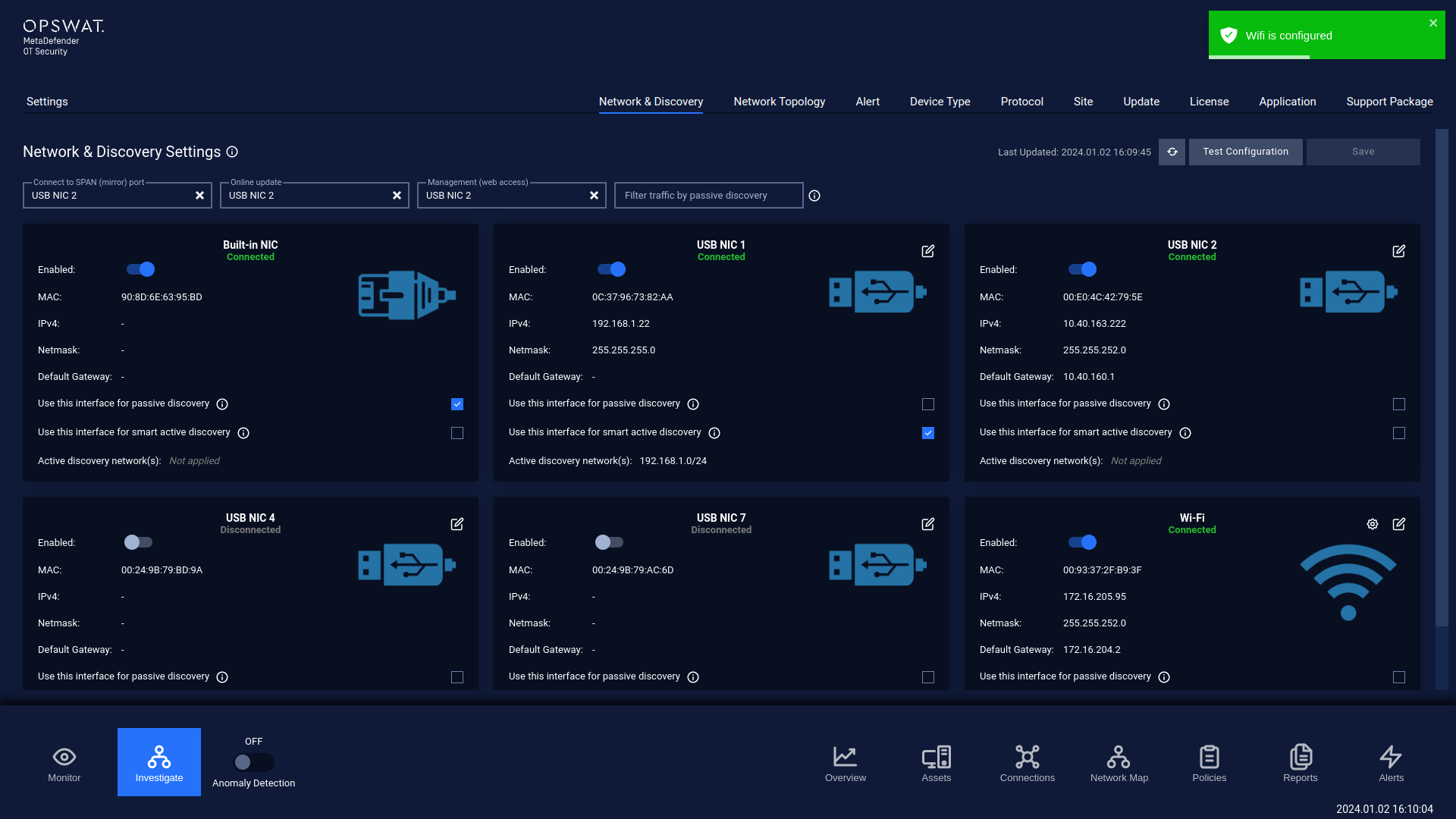Check Built-in NIC smart active discovery
The height and width of the screenshot is (819, 1456).
(x=457, y=433)
